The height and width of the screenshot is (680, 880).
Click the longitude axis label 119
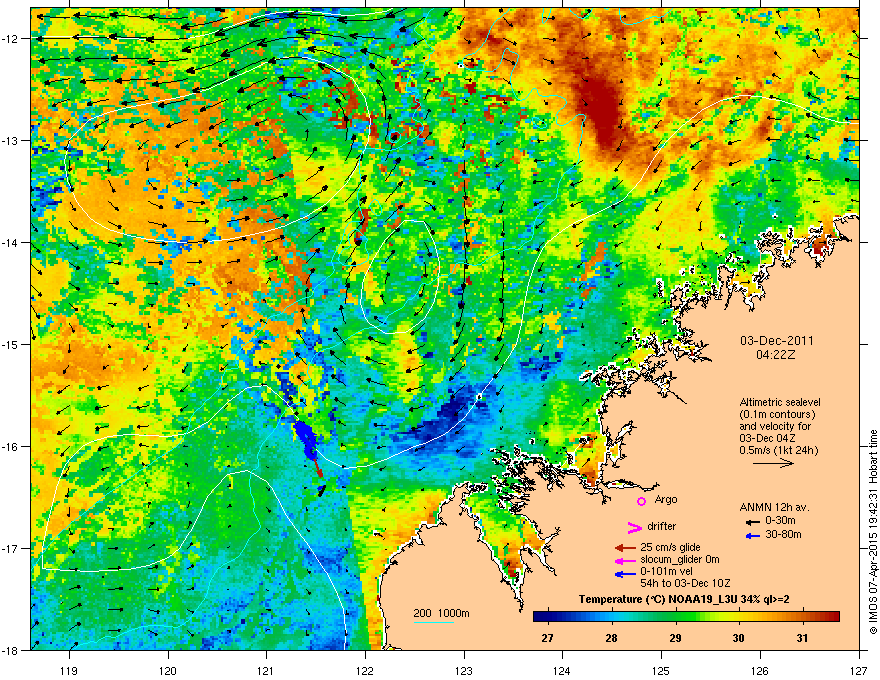69,670
